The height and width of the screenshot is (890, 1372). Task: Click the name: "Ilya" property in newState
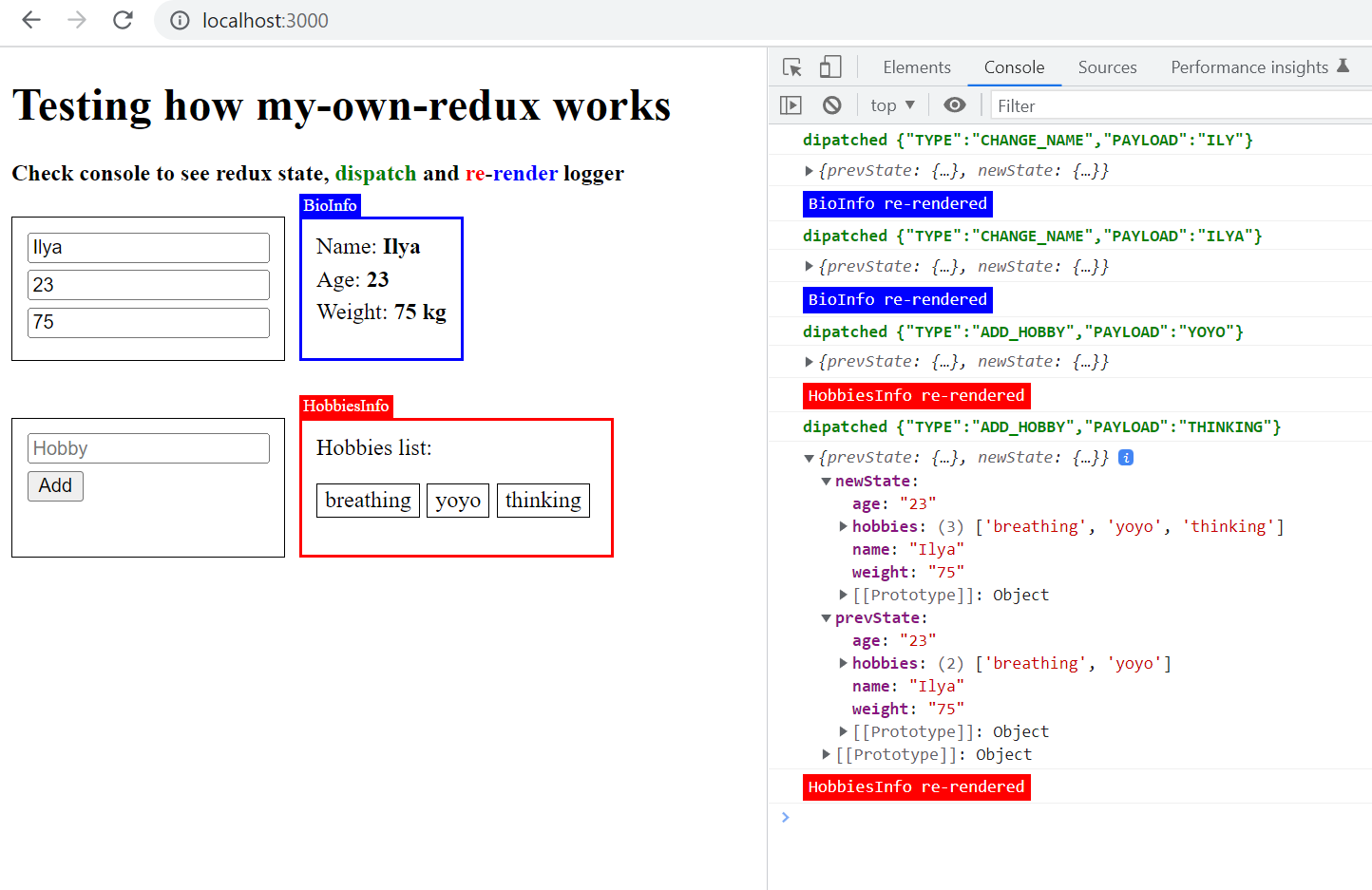click(908, 550)
